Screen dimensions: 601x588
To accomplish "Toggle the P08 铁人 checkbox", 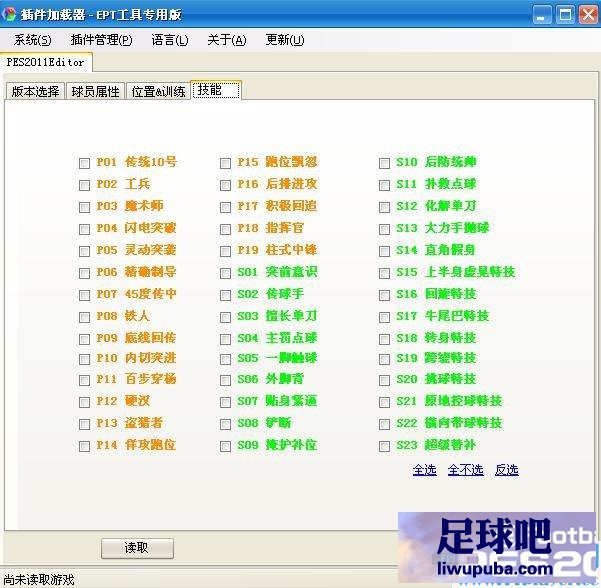I will click(x=84, y=317).
